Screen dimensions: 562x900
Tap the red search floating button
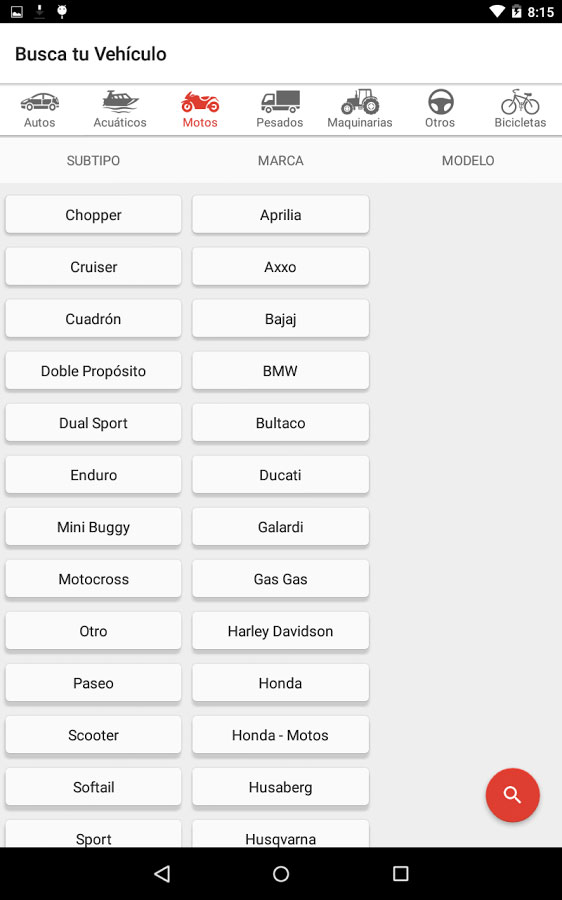[x=513, y=795]
